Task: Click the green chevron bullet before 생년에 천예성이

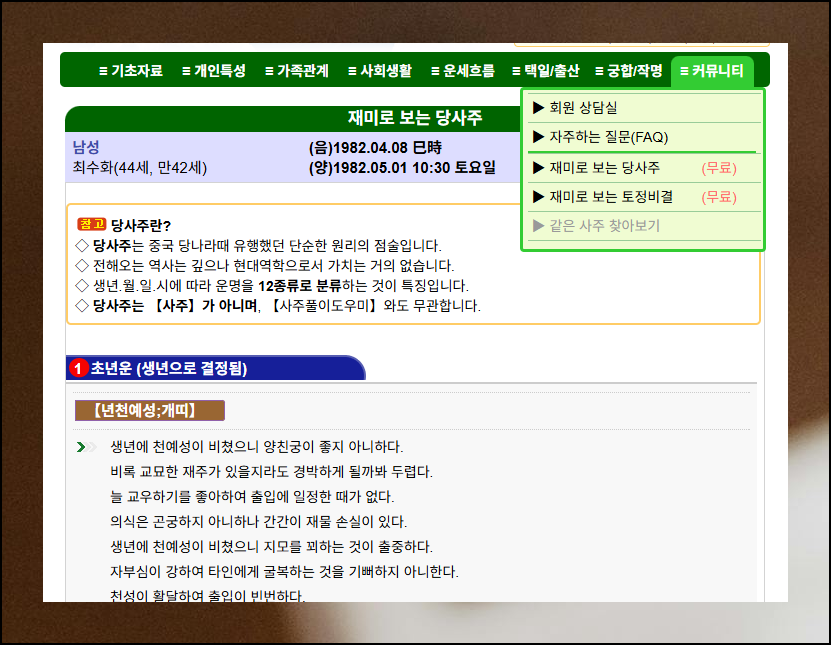Action: click(x=86, y=447)
